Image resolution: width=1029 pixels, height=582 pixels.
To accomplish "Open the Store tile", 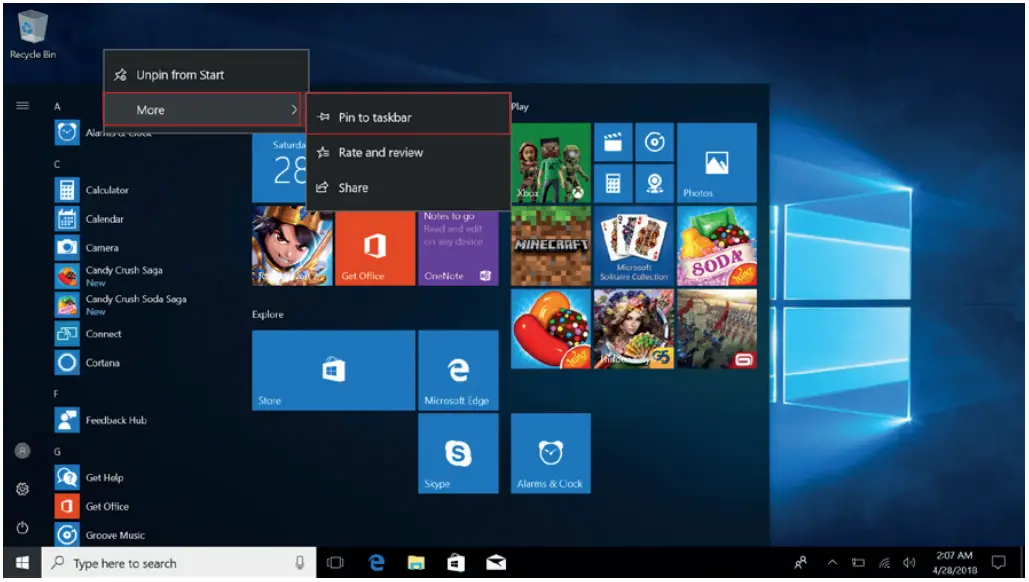I will click(332, 370).
